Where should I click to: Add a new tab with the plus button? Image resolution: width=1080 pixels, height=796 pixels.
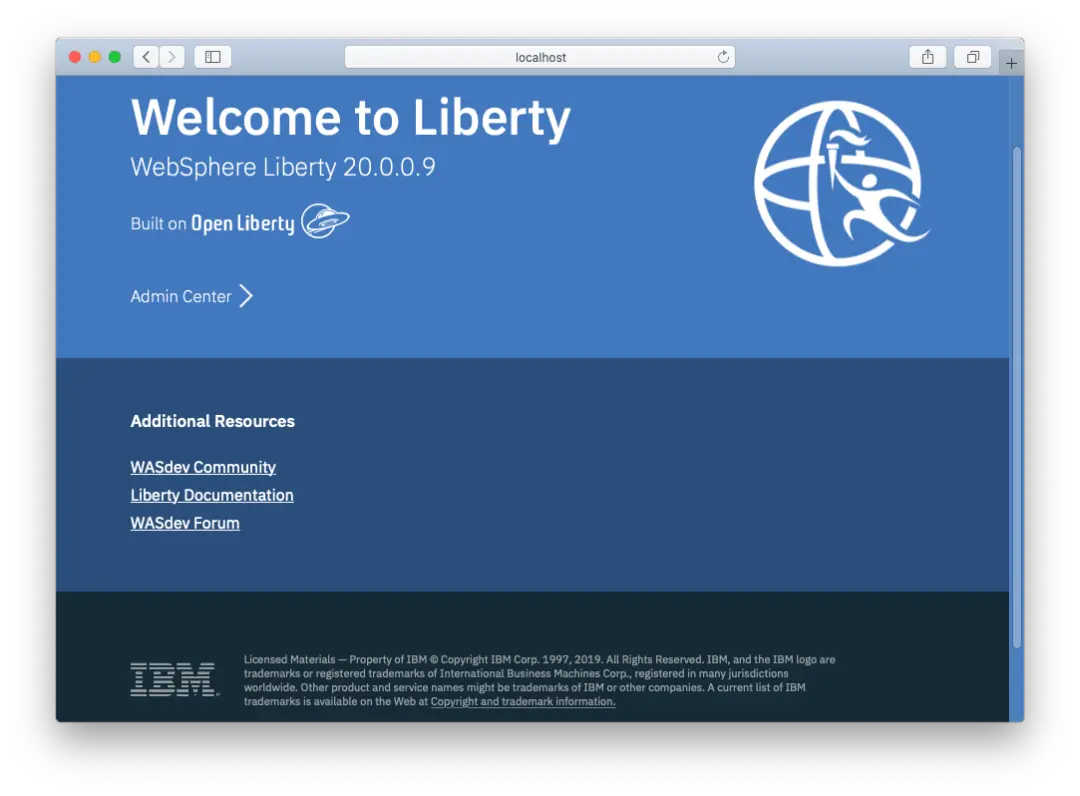1011,63
